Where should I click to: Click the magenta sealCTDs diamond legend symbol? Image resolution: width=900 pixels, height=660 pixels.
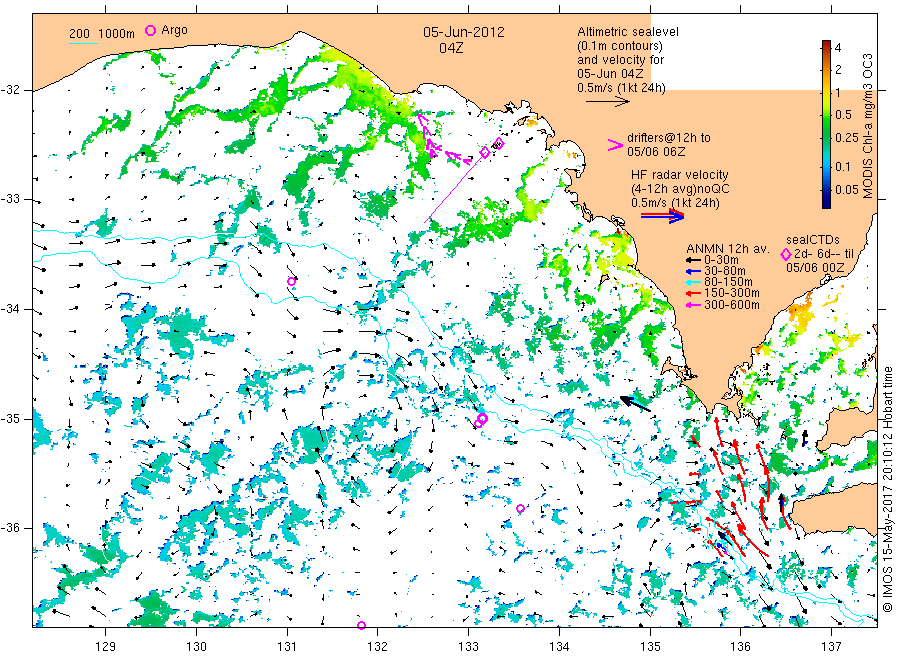(x=786, y=254)
